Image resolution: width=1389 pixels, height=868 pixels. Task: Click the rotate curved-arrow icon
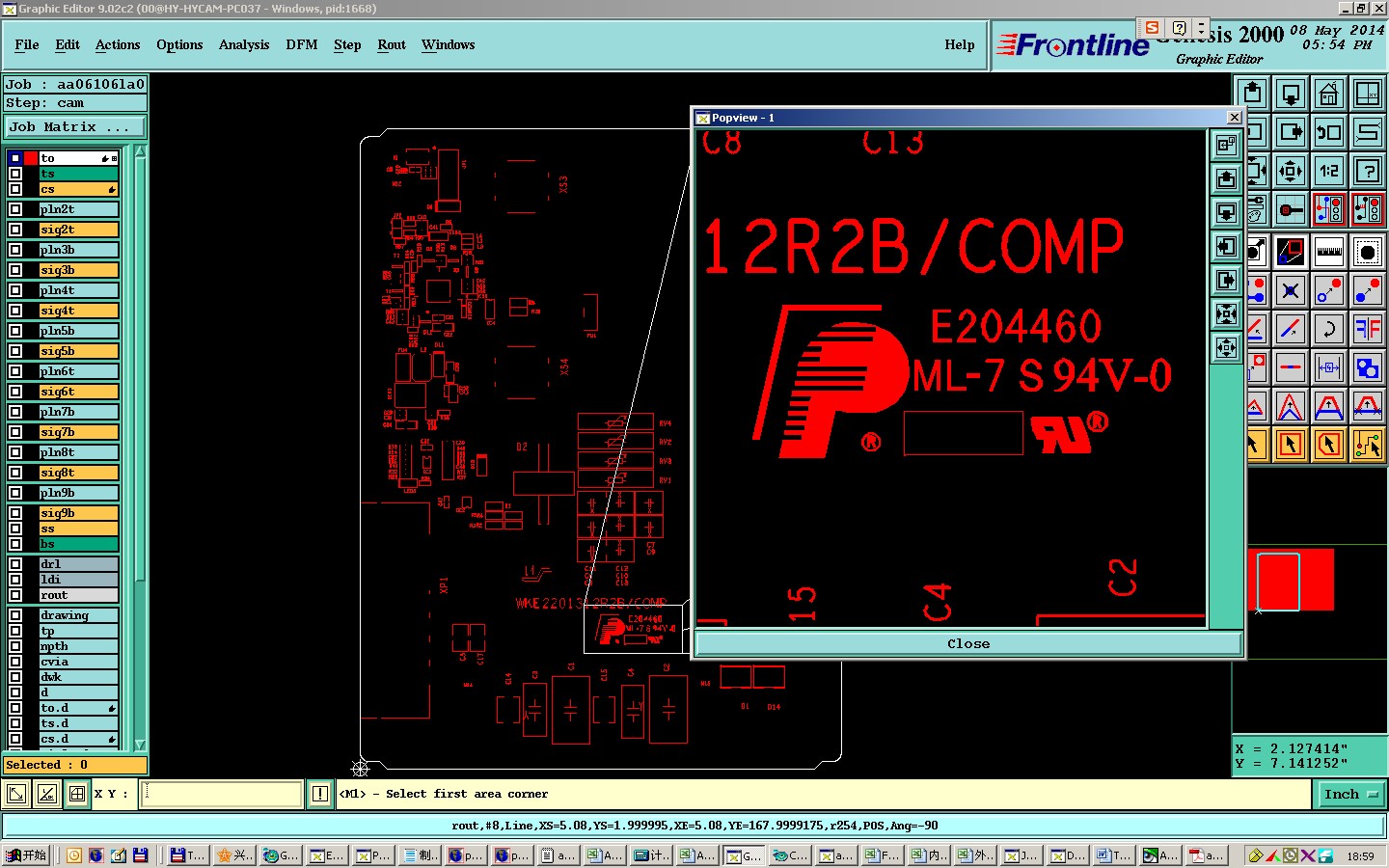(1329, 329)
